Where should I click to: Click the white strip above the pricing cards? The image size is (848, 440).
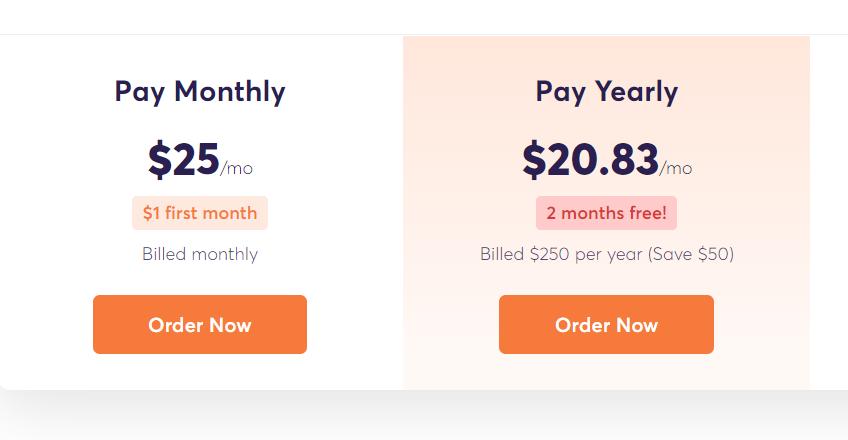[424, 16]
